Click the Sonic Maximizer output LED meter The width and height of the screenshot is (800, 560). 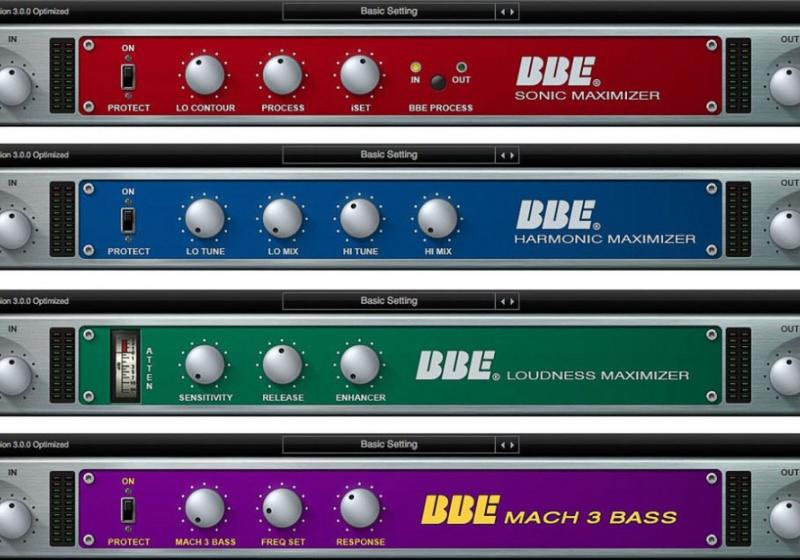(x=738, y=75)
